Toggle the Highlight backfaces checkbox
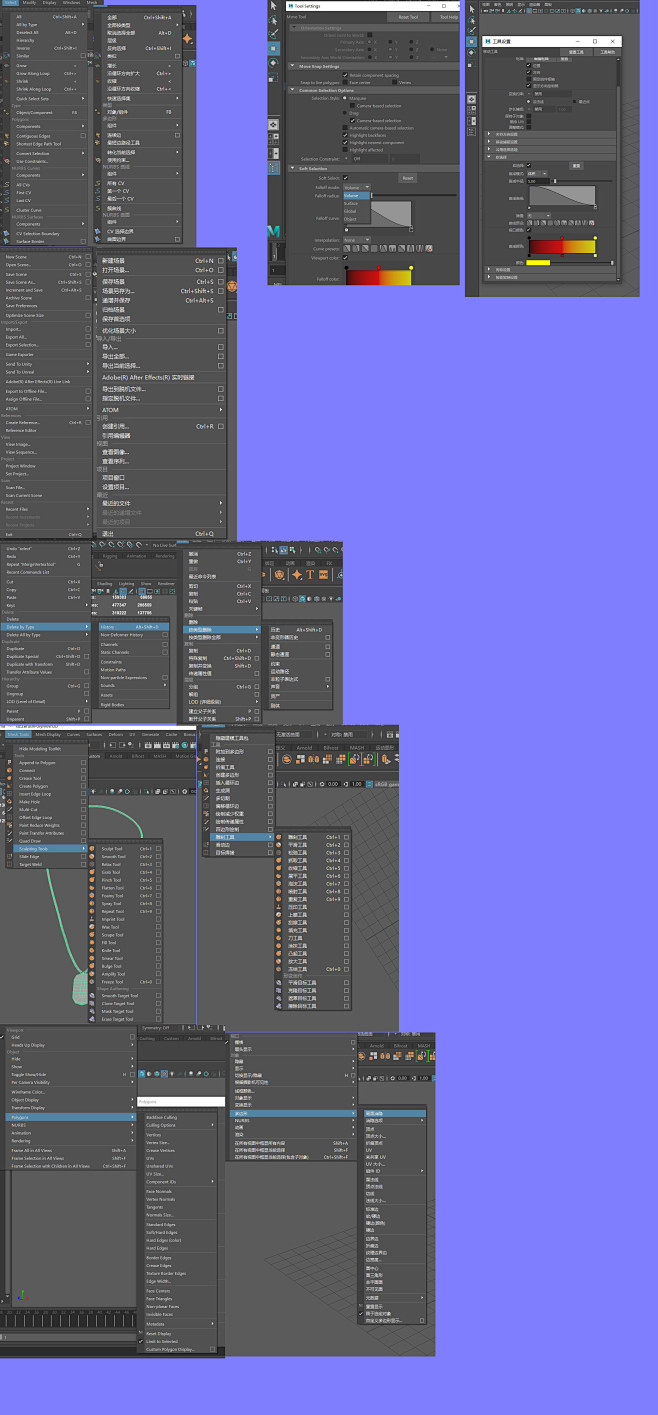The image size is (658, 1415). tap(346, 135)
